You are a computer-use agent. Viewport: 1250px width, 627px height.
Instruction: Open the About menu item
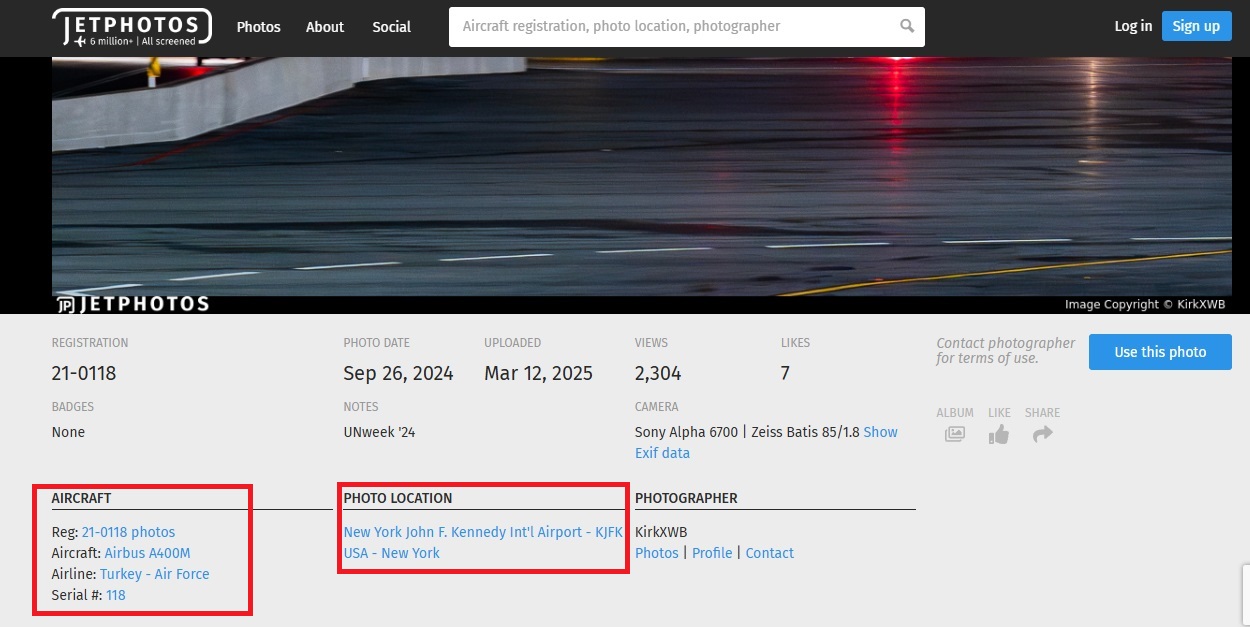click(325, 27)
